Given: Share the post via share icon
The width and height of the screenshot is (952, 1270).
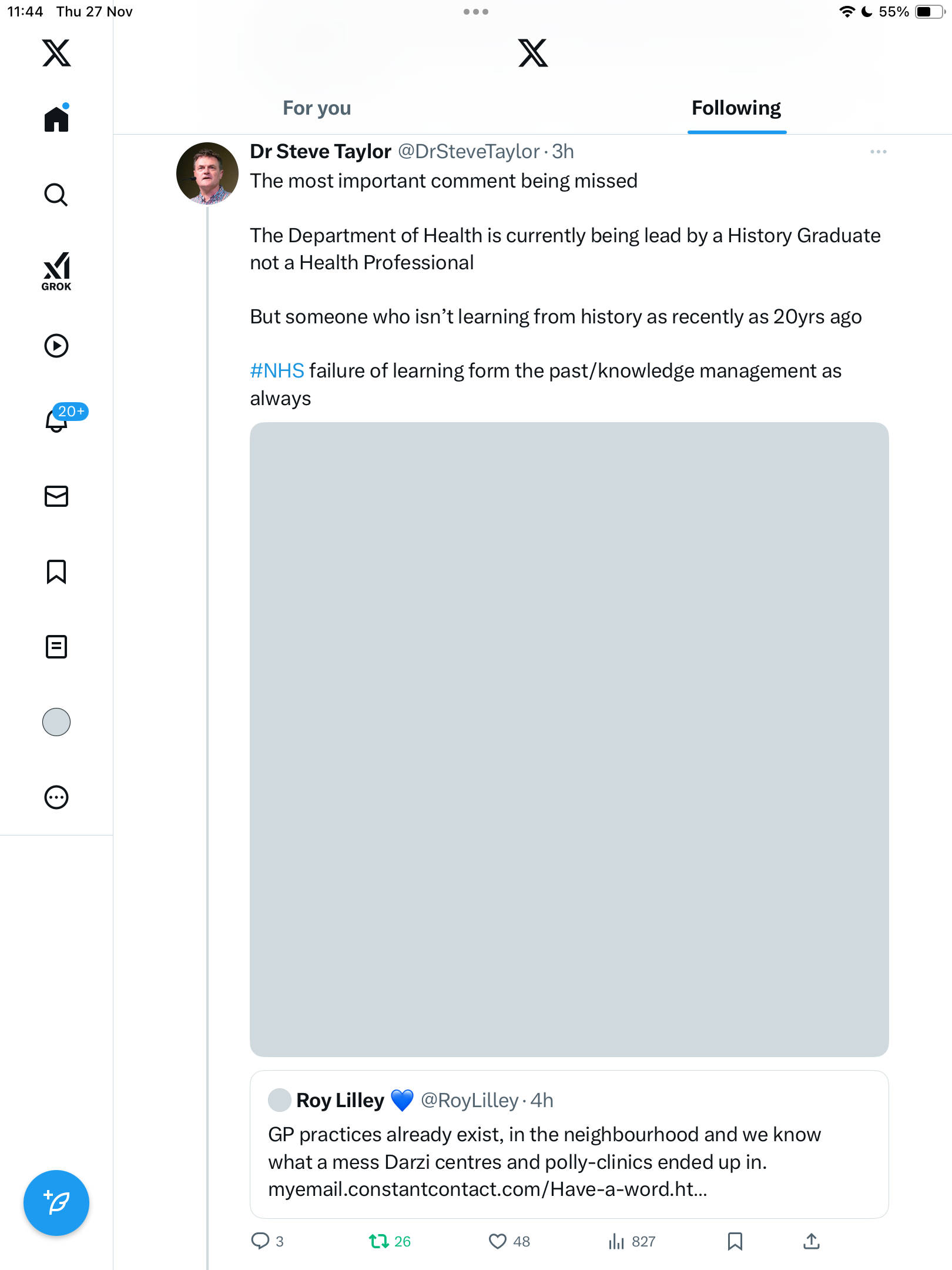Looking at the screenshot, I should click(811, 1241).
